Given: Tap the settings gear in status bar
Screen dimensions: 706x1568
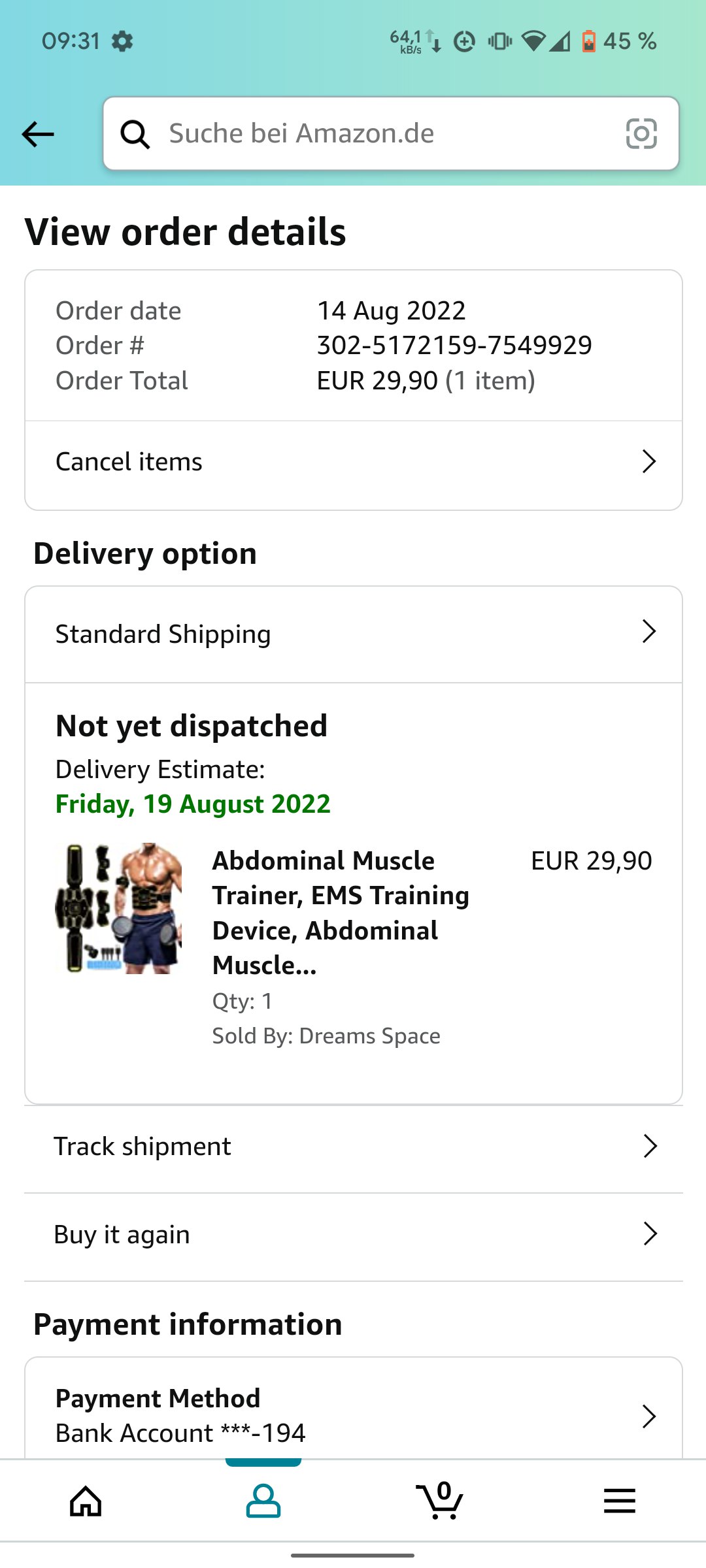Looking at the screenshot, I should point(122,42).
